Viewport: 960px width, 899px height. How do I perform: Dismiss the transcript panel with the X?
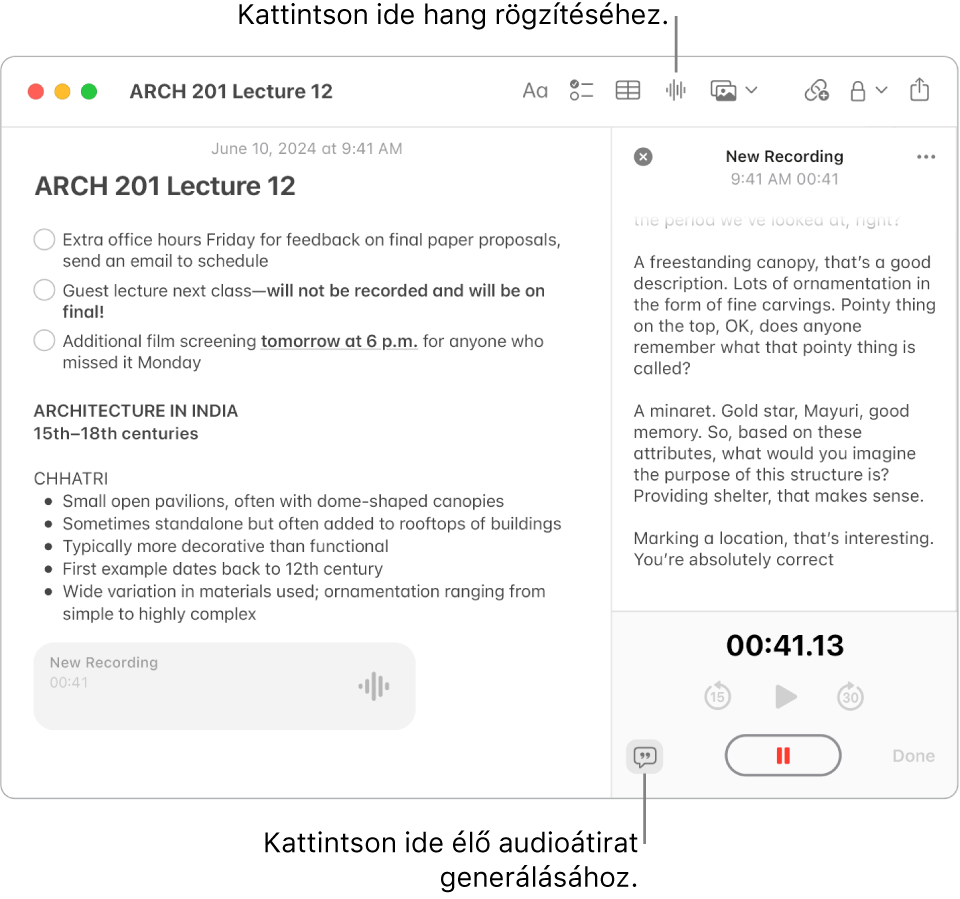643,157
